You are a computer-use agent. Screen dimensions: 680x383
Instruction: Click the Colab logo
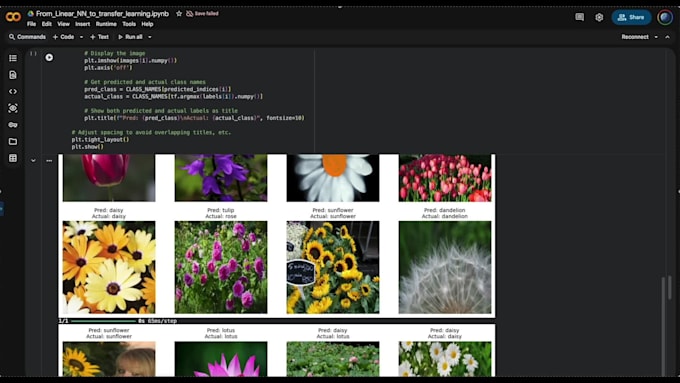tap(13, 17)
